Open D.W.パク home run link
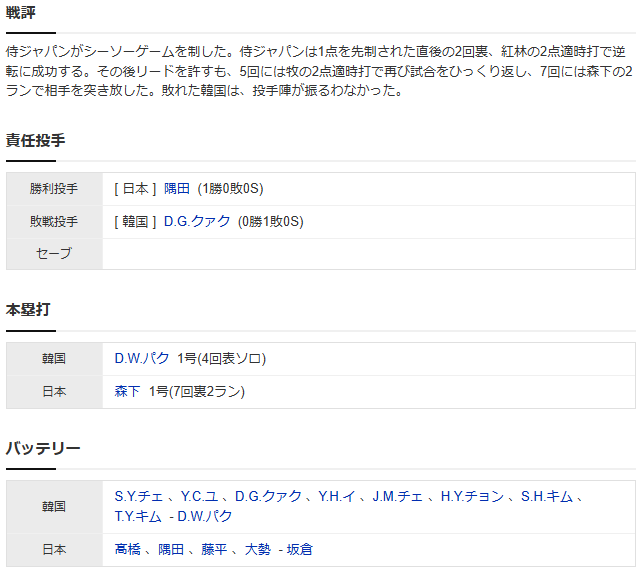Screen dimensions: 640x571 (142, 358)
